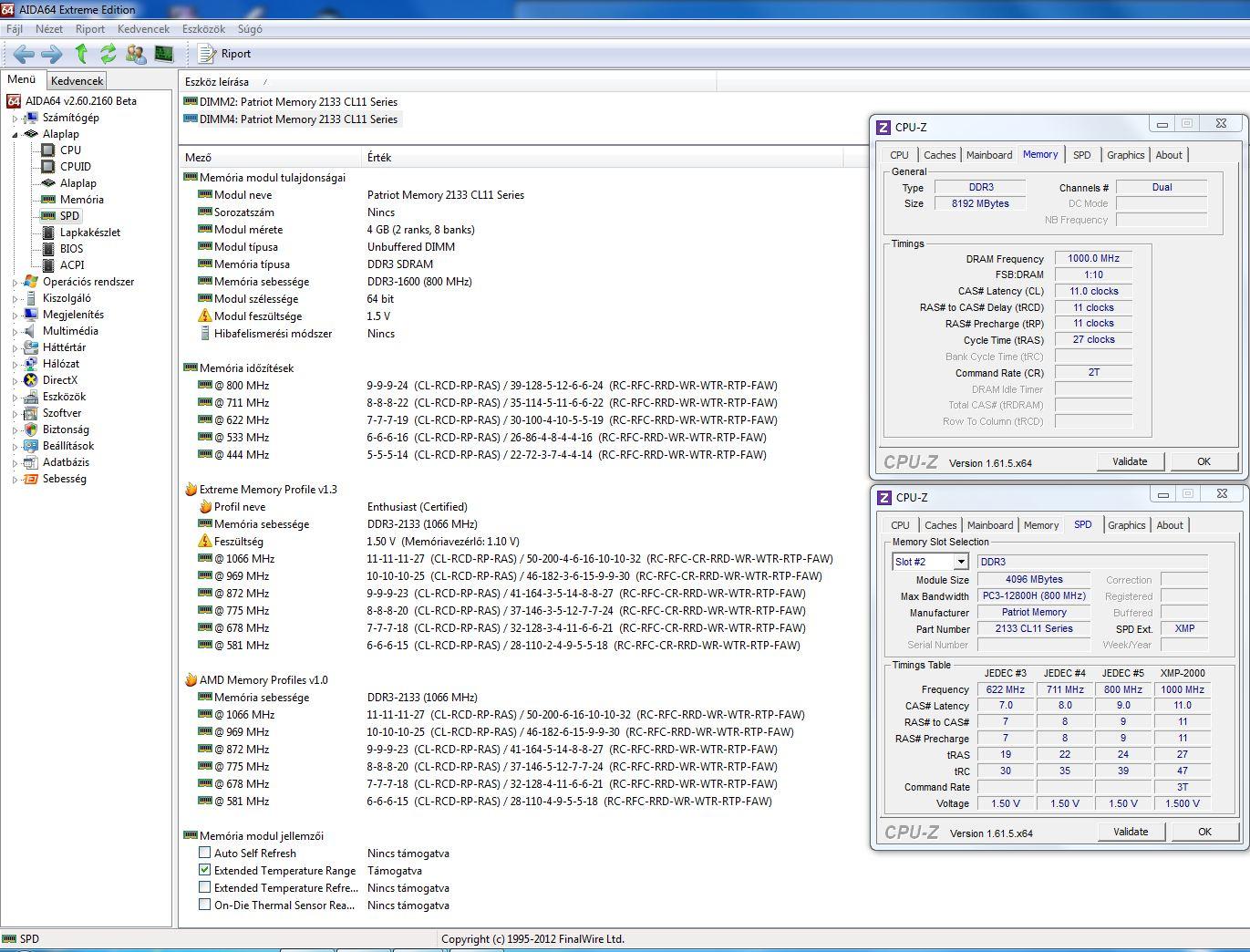1250x952 pixels.
Task: Click the green monitor diagnostics toolbar icon
Action: tap(164, 54)
